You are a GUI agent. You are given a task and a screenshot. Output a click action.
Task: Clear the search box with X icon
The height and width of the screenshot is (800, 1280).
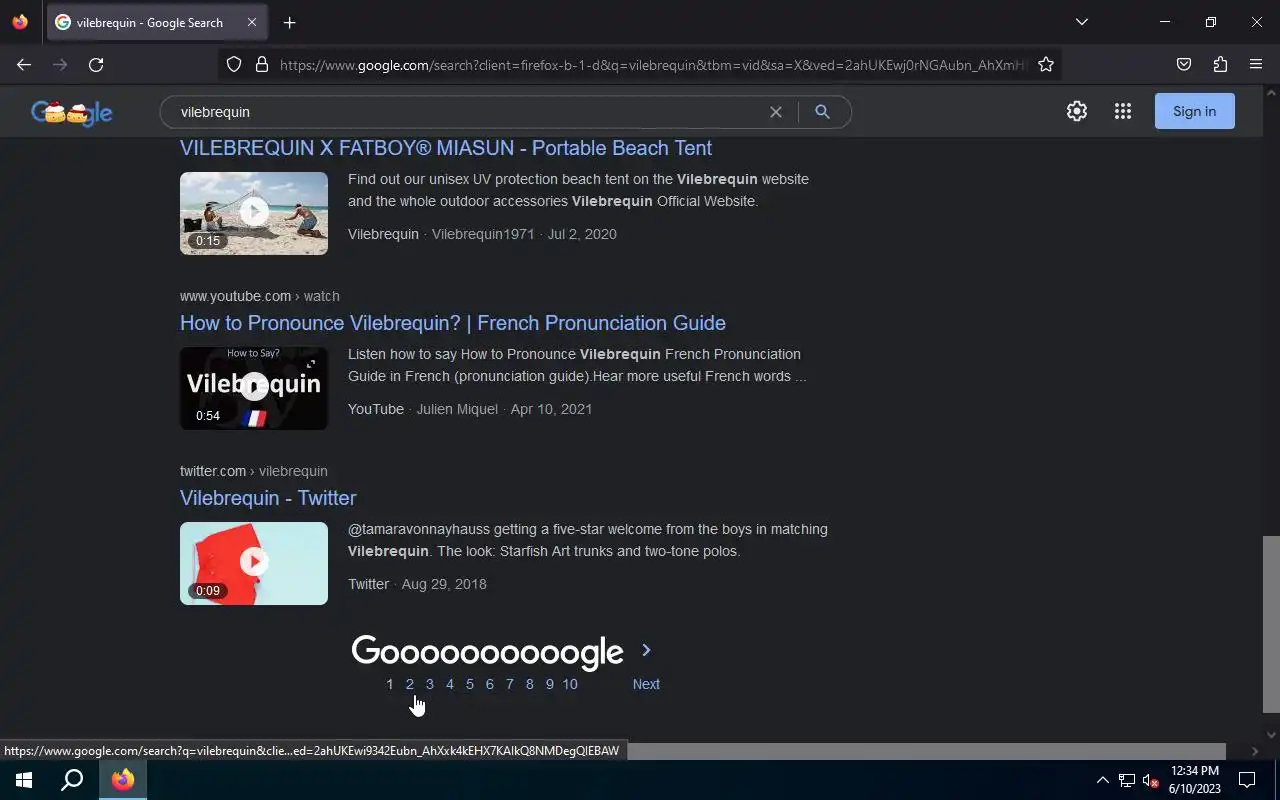pyautogui.click(x=776, y=112)
